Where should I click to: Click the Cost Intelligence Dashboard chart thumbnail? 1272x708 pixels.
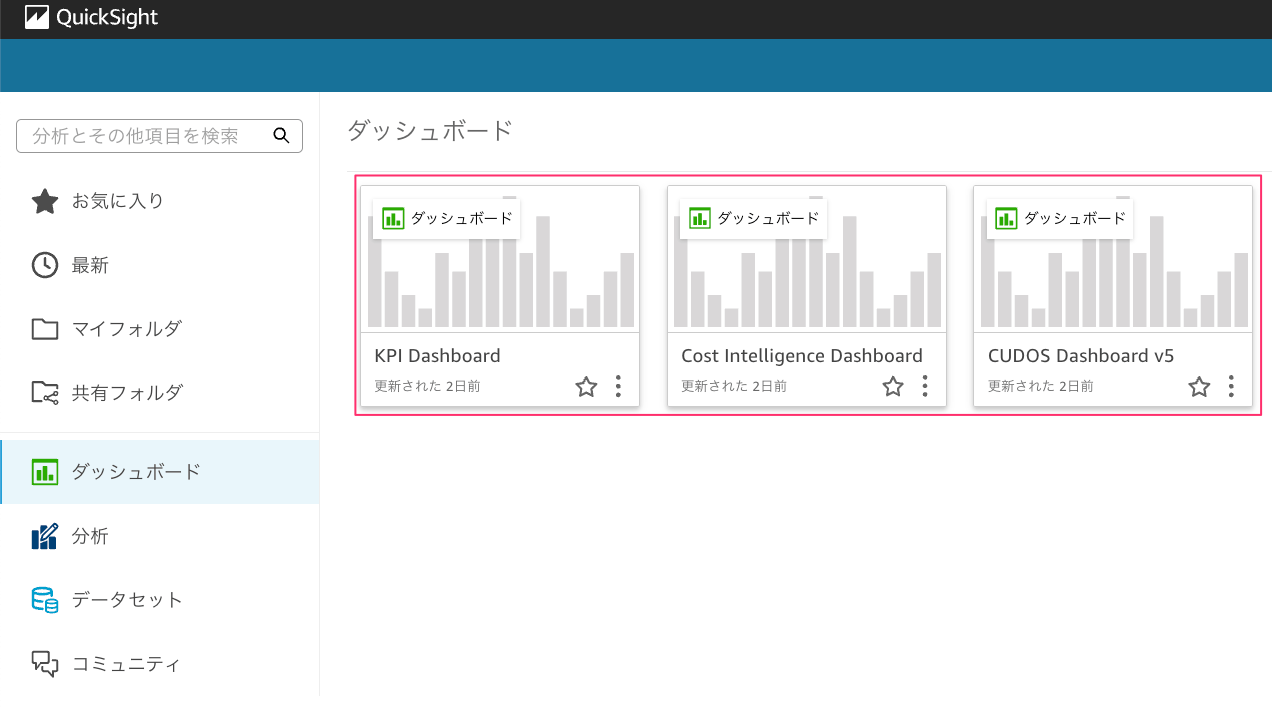(x=807, y=260)
